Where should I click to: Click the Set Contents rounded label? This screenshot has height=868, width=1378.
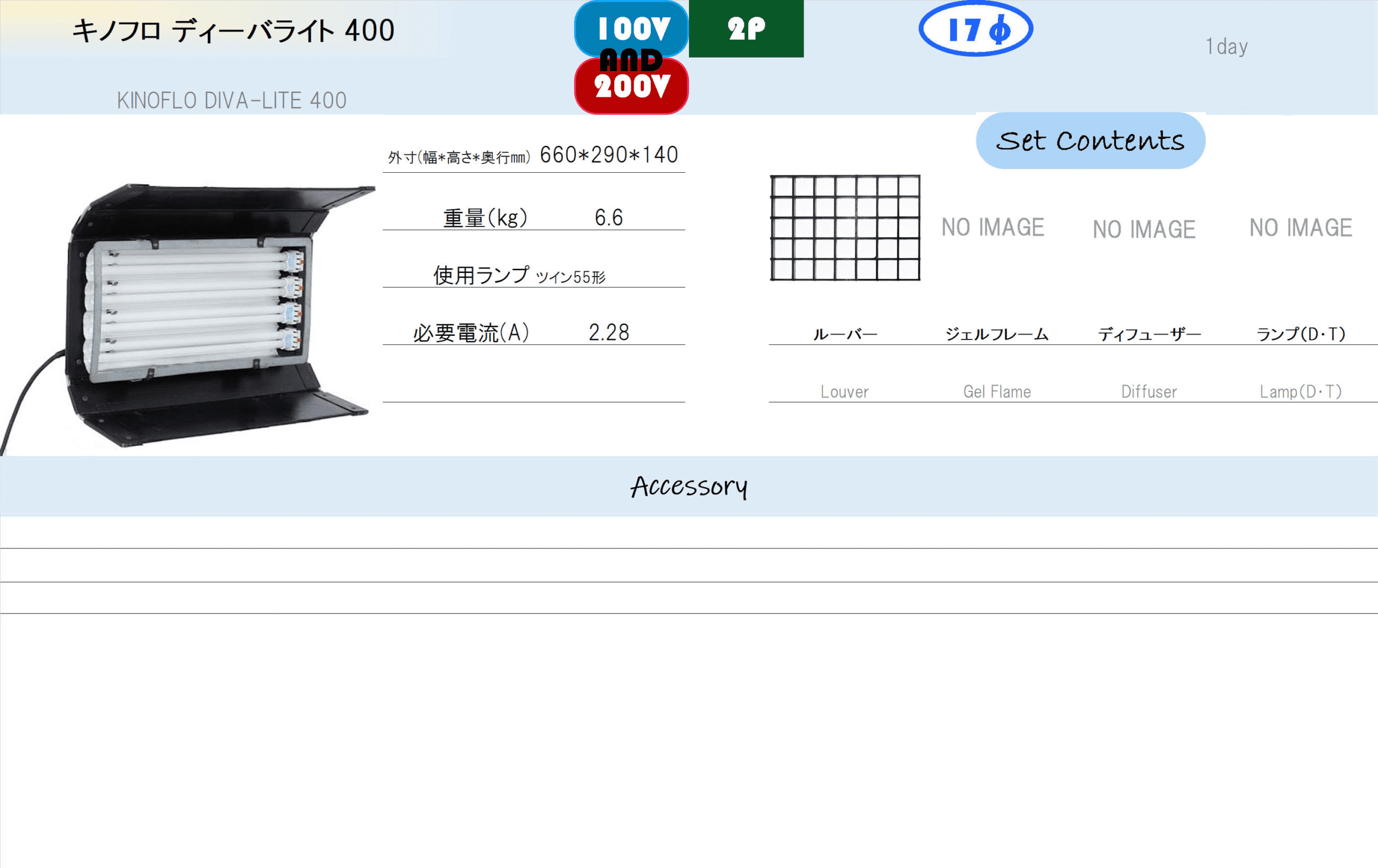[x=1091, y=141]
